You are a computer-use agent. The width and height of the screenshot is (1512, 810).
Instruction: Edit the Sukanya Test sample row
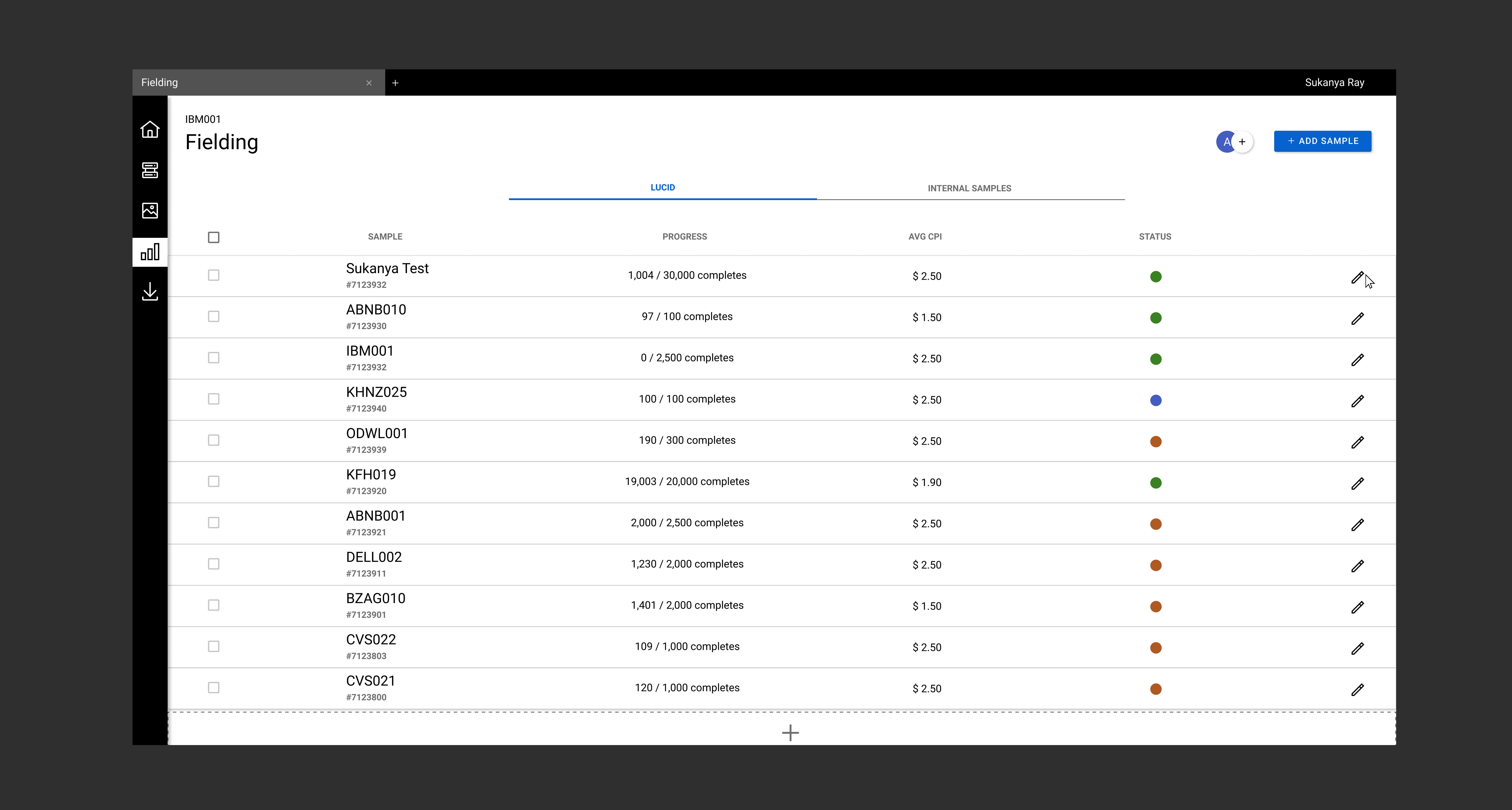[x=1357, y=277]
